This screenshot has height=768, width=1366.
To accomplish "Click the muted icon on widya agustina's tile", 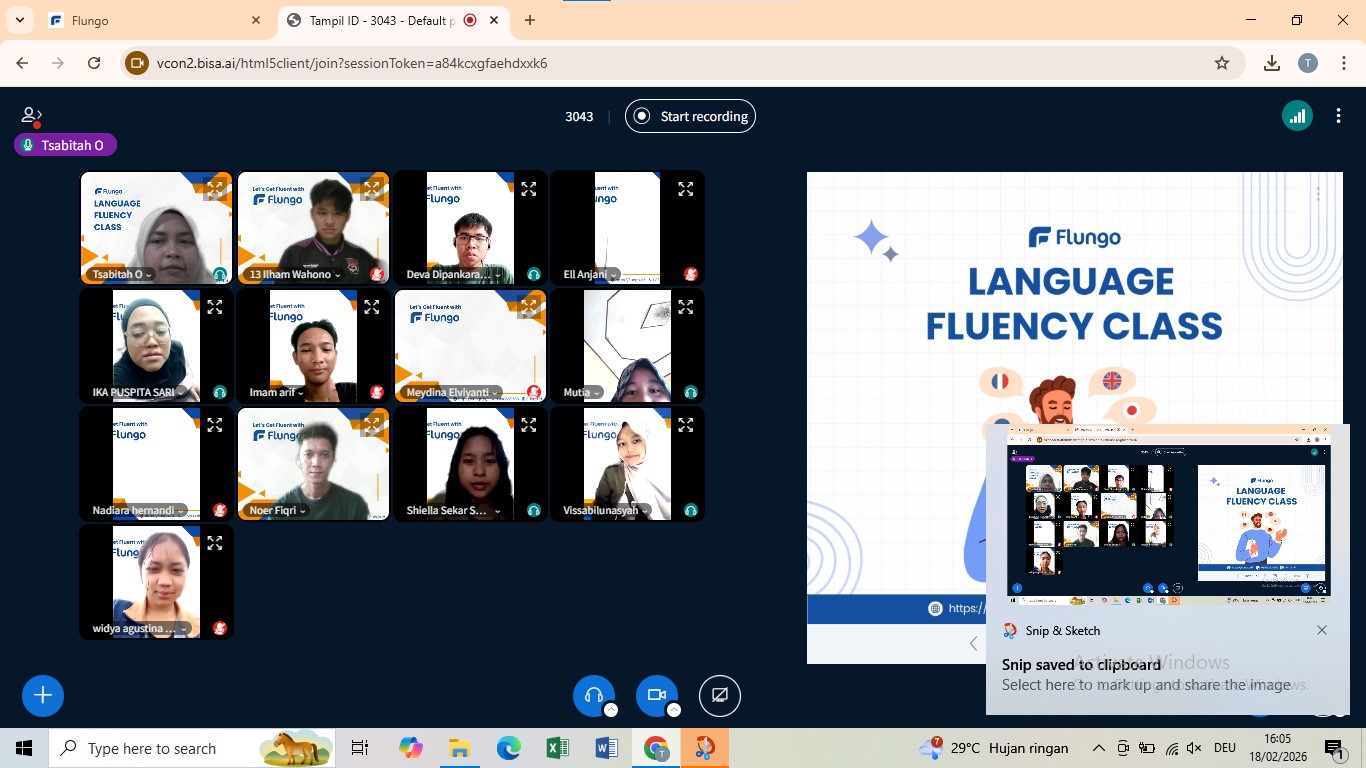I will click(x=220, y=628).
